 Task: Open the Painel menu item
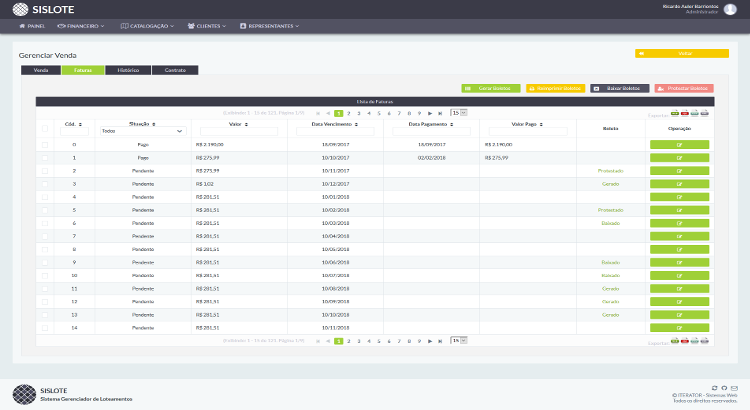pos(32,26)
